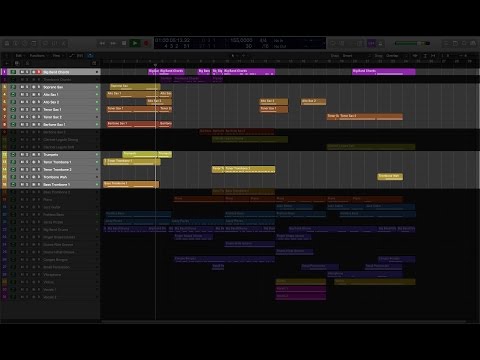Toggle the Show Automation icon
Screen dimensions: 480x360
pos(71,56)
